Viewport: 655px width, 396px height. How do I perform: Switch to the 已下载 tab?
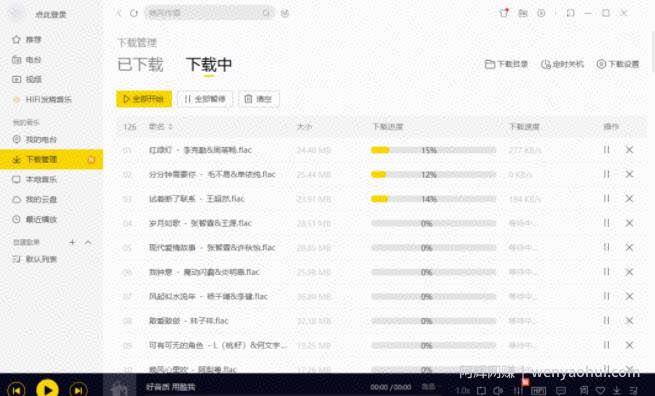pyautogui.click(x=140, y=65)
